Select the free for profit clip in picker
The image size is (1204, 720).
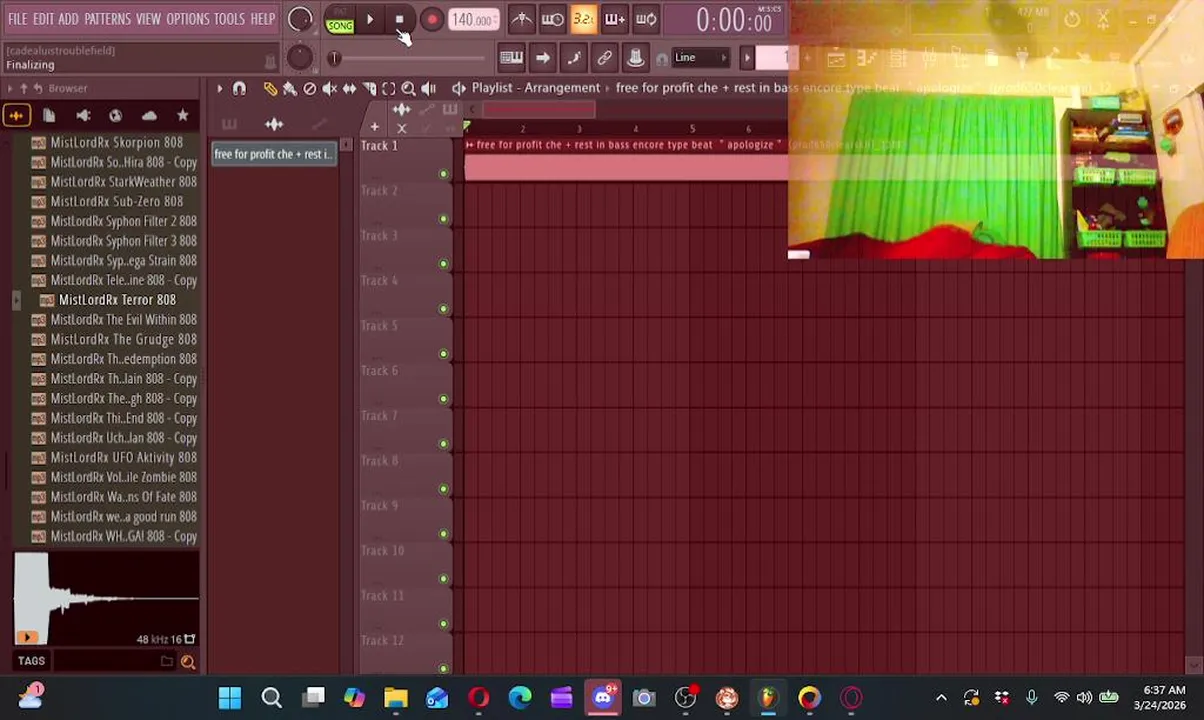click(273, 154)
